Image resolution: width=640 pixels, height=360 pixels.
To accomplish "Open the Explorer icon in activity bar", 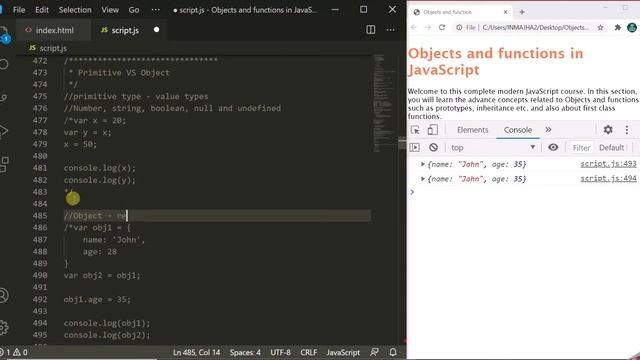I will pyautogui.click(x=3, y=33).
